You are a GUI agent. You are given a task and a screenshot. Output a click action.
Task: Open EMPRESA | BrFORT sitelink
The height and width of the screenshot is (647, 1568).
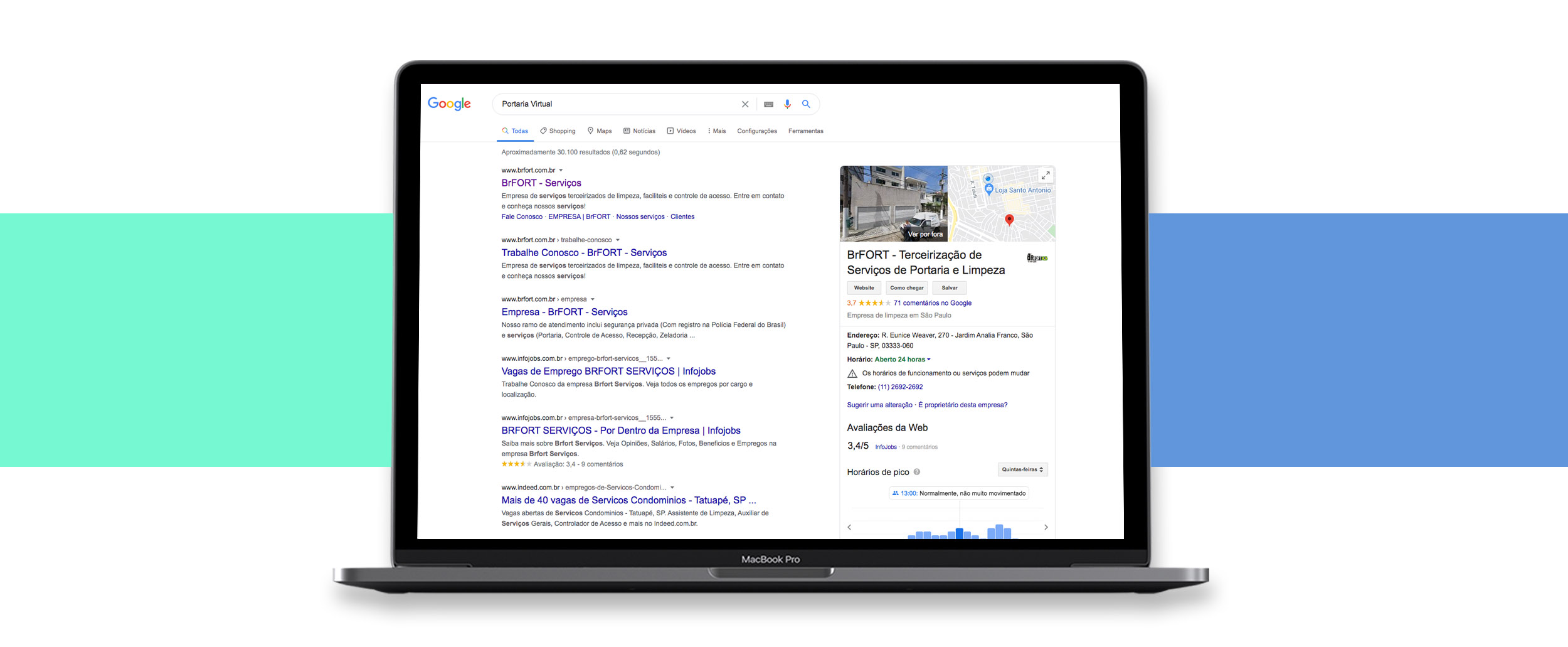(x=579, y=217)
